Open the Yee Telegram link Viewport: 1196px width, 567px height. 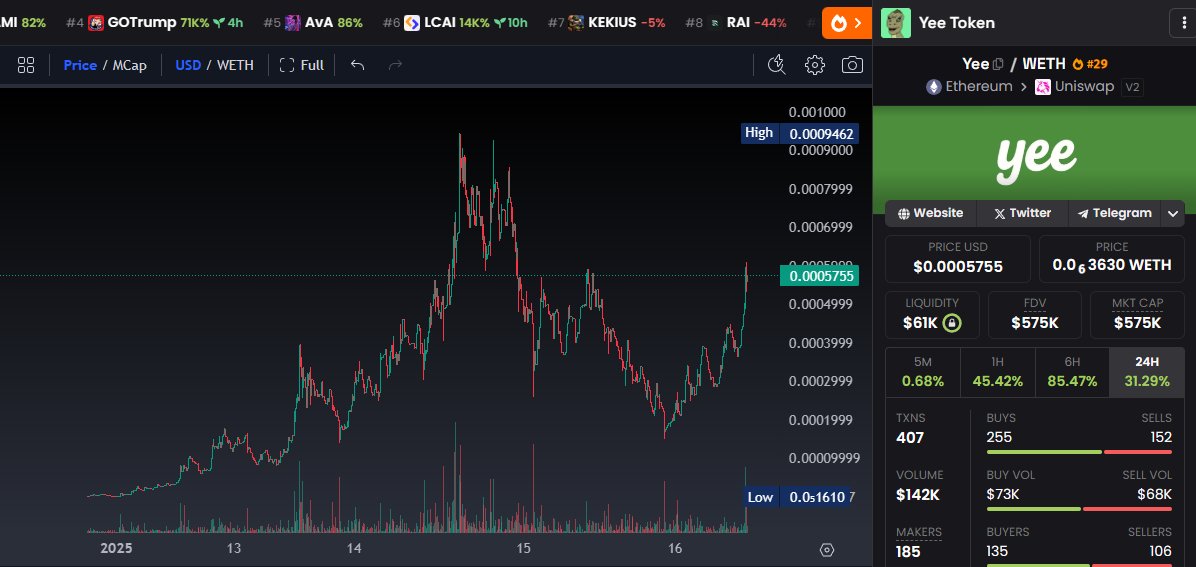1114,213
